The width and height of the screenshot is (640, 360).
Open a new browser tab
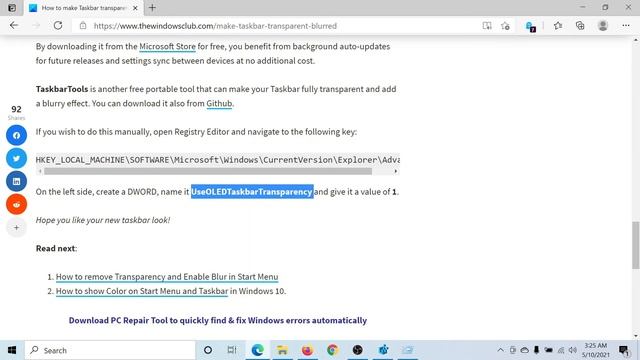tap(152, 8)
